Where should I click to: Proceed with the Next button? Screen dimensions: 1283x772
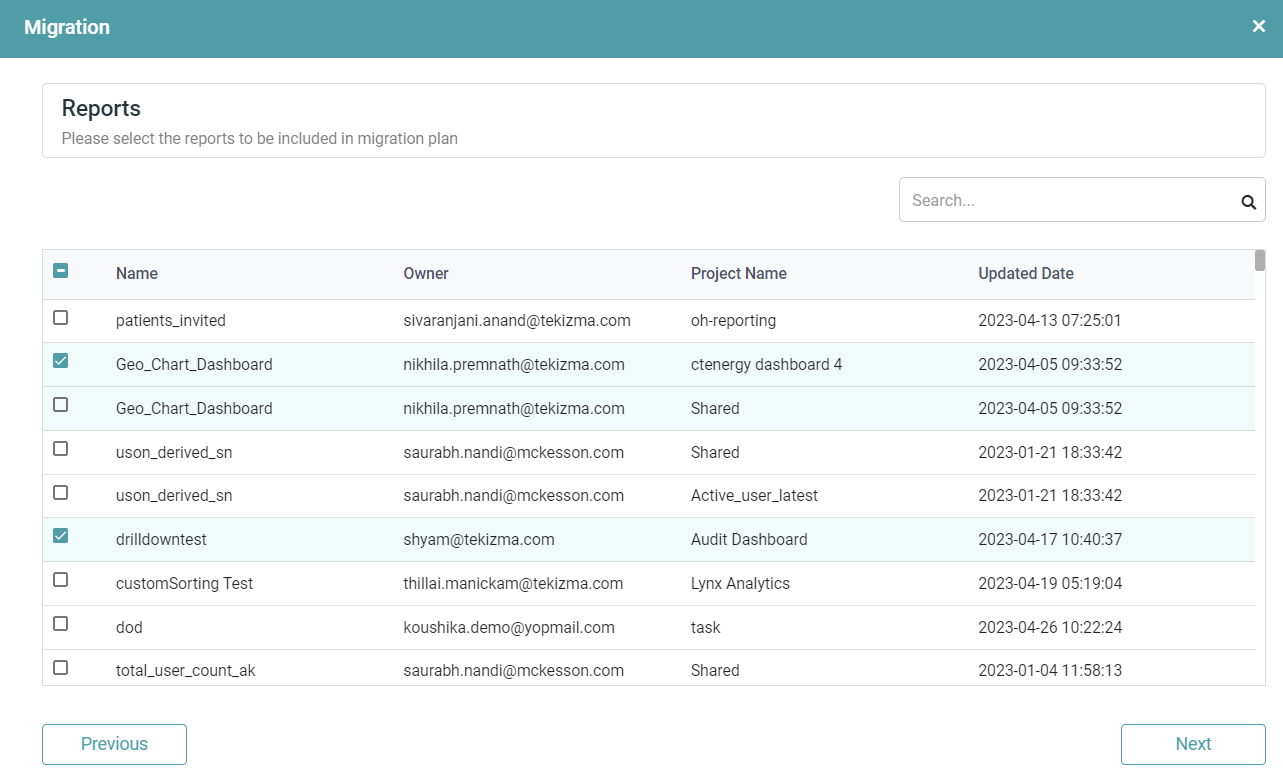pyautogui.click(x=1193, y=744)
